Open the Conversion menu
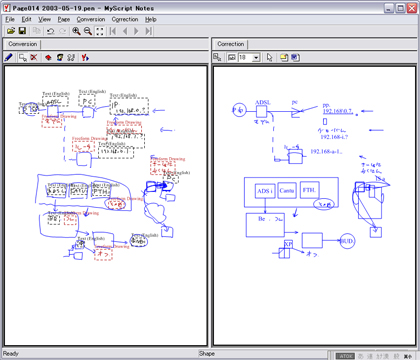 (x=91, y=19)
